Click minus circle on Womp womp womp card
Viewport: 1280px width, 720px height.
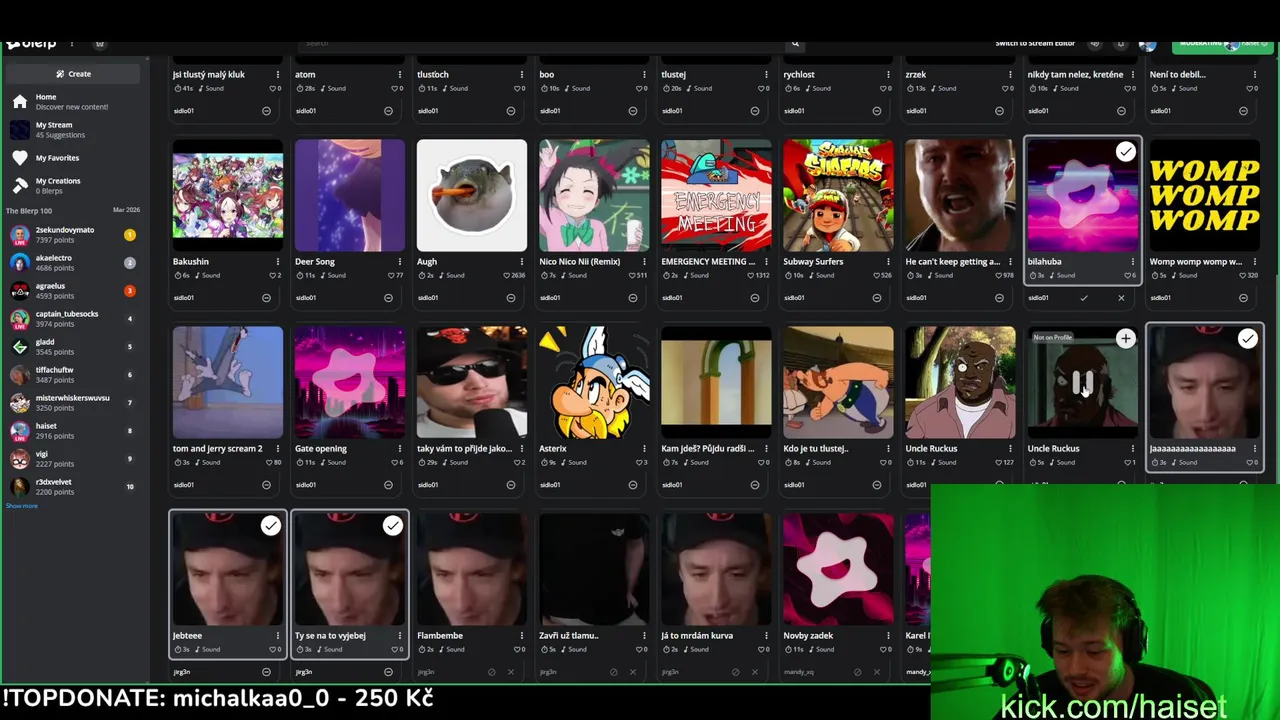pyautogui.click(x=1243, y=298)
